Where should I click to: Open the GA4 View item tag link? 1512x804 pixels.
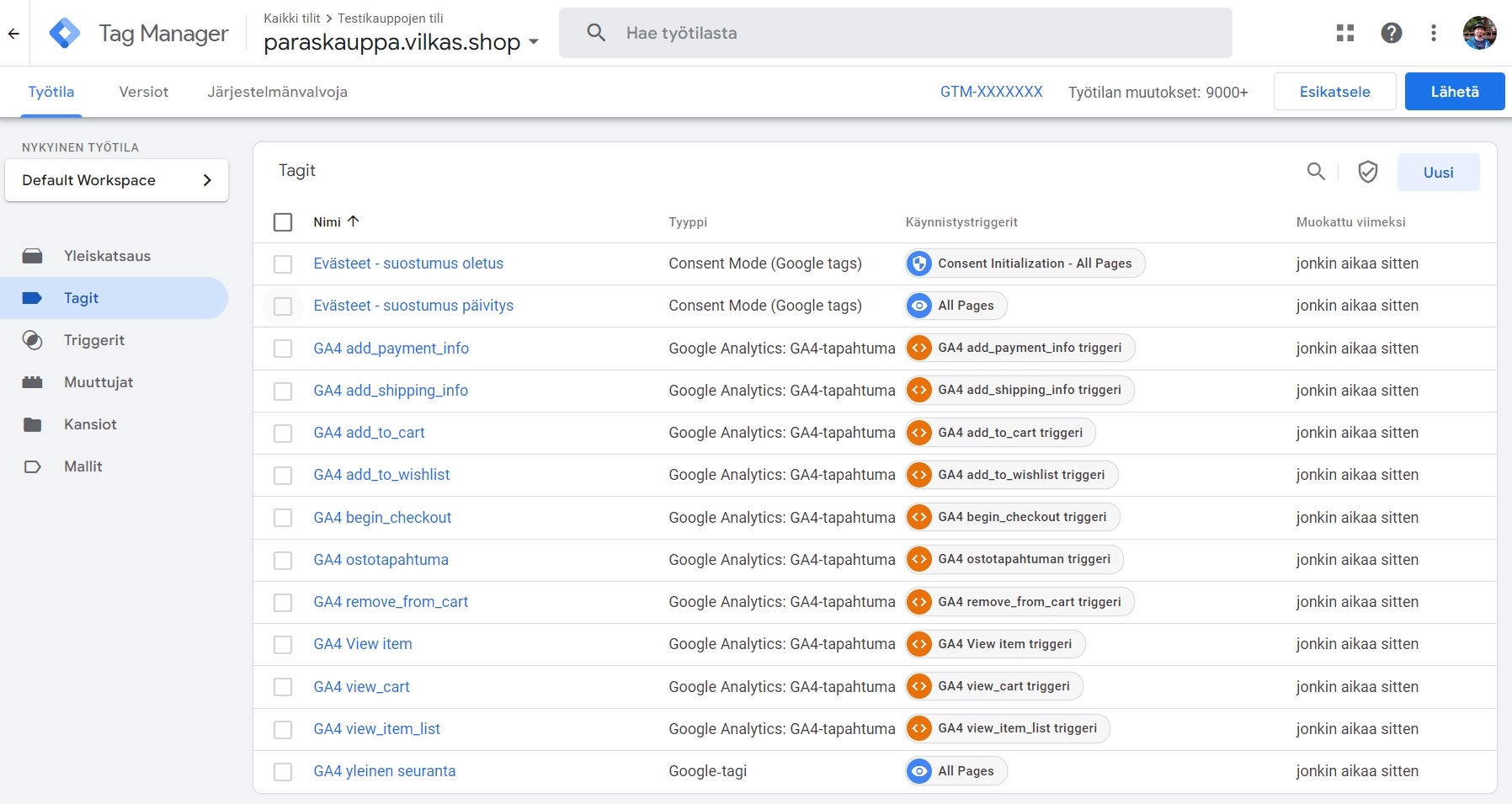(363, 644)
